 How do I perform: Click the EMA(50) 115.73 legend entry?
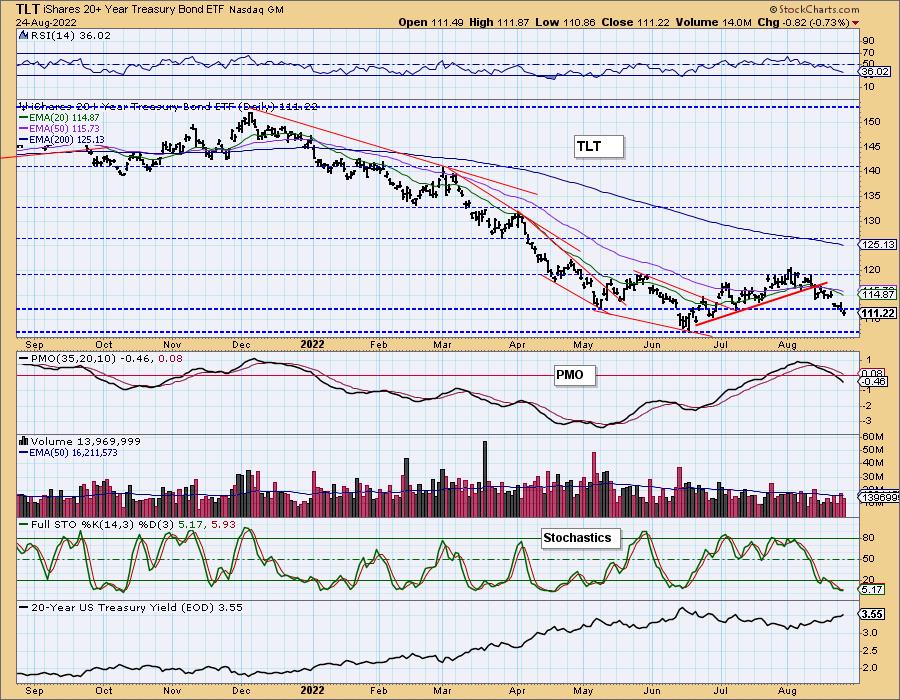click(59, 129)
